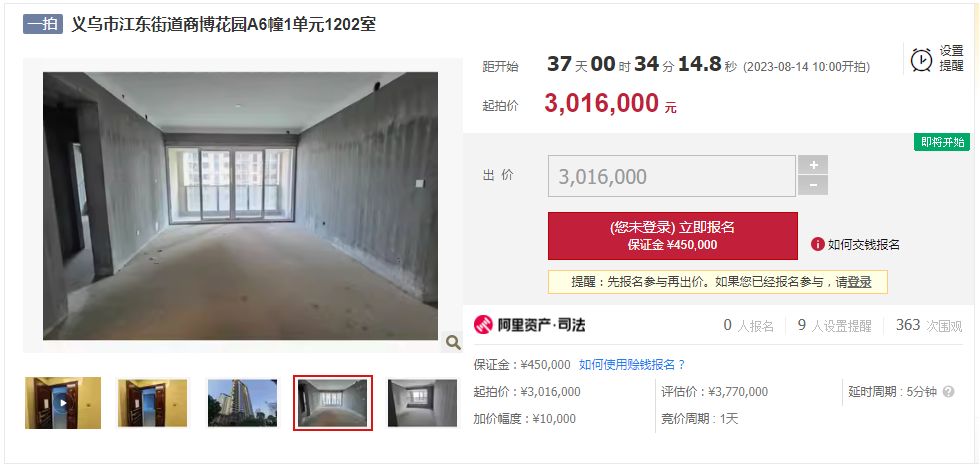Select the last room thumbnail on the right
The width and height of the screenshot is (979, 467).
(423, 403)
